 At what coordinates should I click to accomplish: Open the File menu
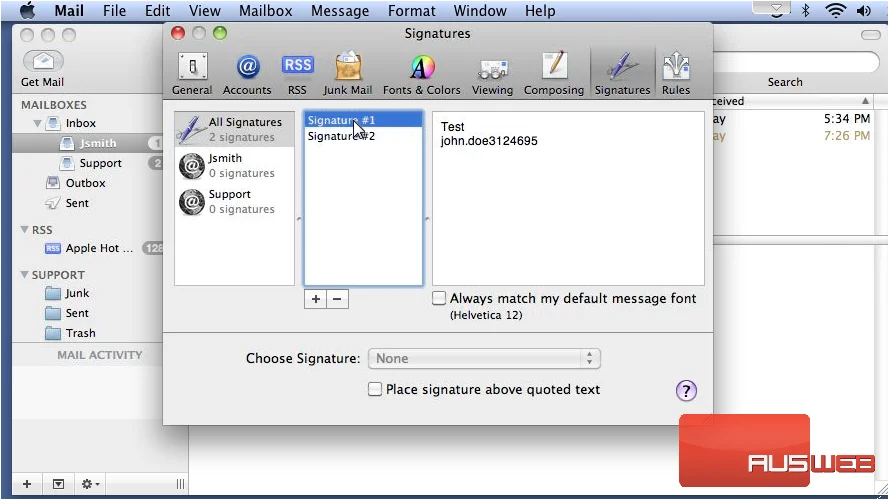pyautogui.click(x=115, y=11)
